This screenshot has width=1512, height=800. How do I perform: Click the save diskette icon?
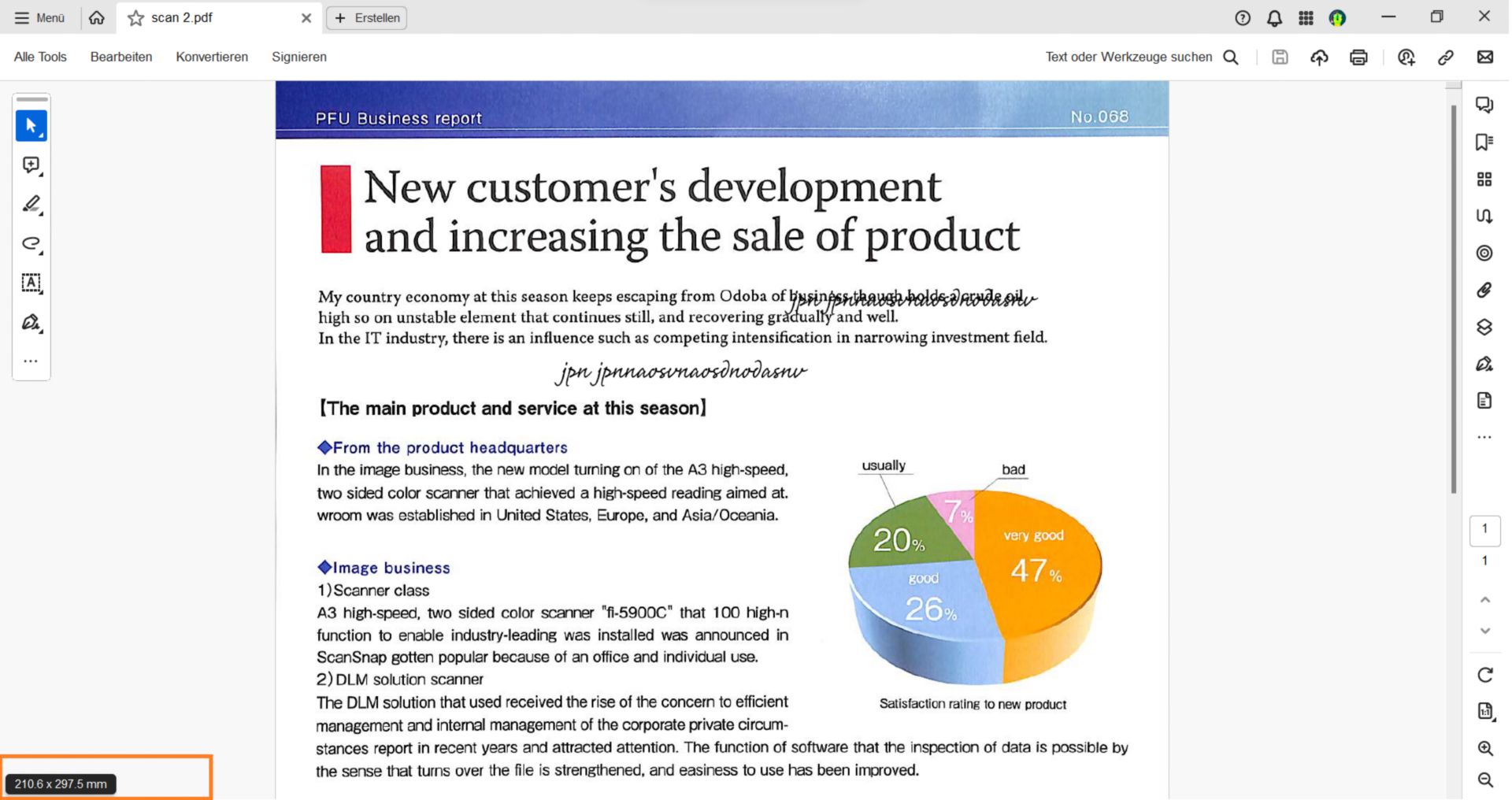click(1280, 57)
